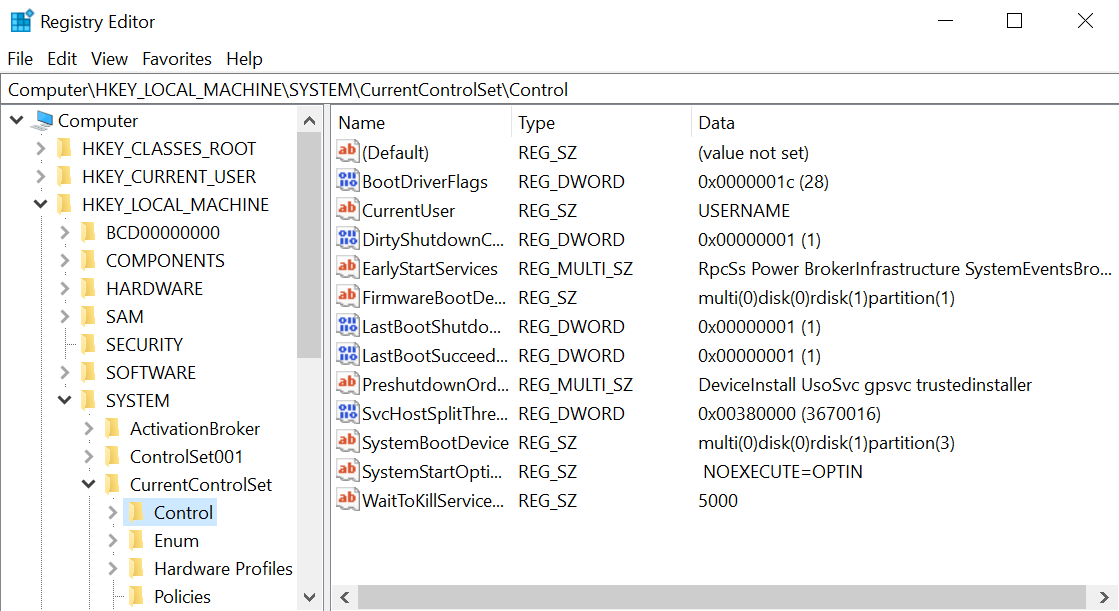Image resolution: width=1119 pixels, height=611 pixels.
Task: Collapse the HKEY_LOCAL_MACHINE key
Action: pos(41,204)
